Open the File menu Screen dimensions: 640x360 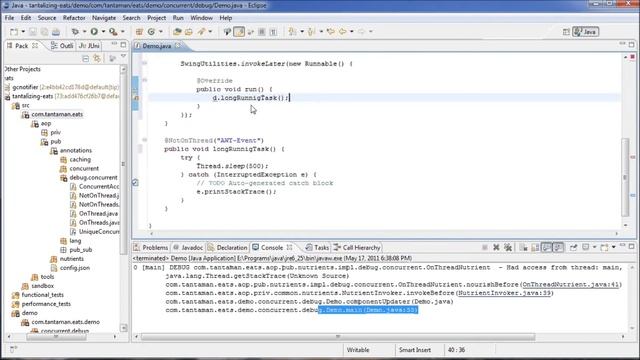(9, 18)
